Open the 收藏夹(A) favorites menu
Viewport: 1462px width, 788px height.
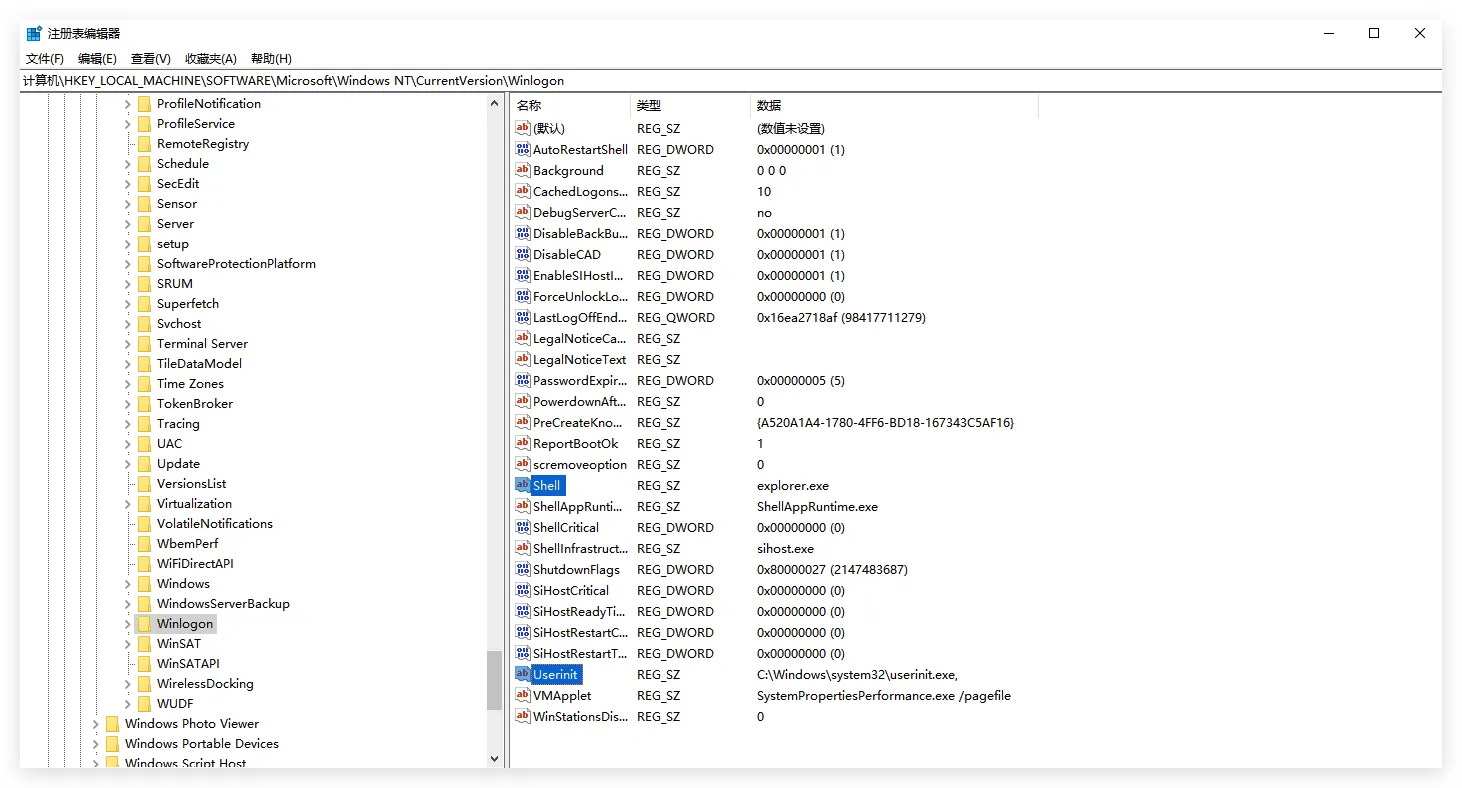[210, 59]
